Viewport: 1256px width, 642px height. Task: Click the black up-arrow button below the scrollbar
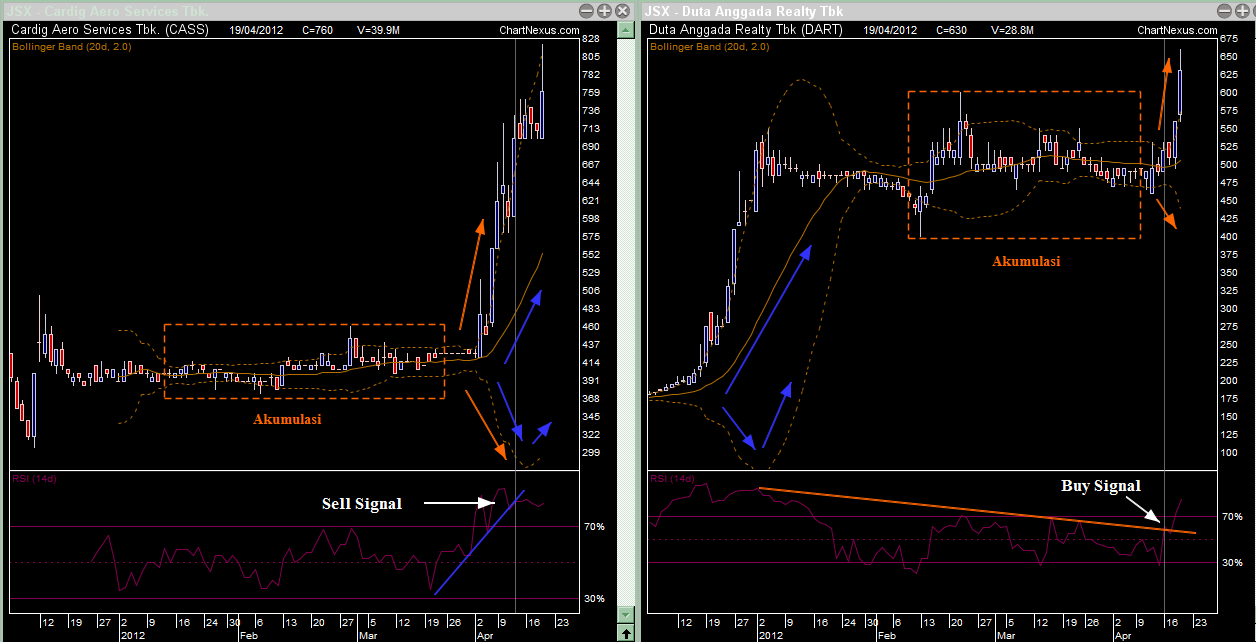[625, 633]
